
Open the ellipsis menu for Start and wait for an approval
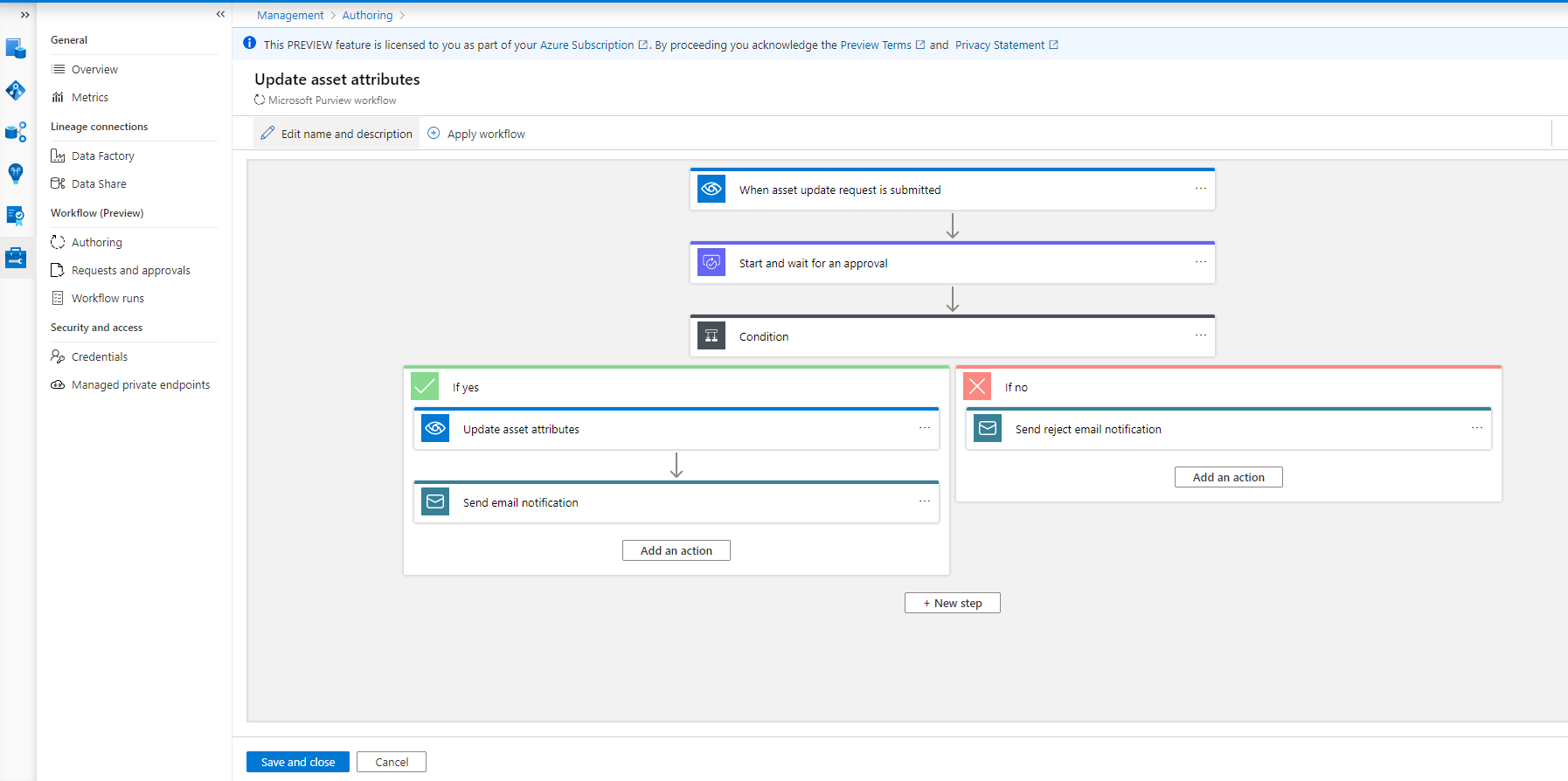point(1201,262)
